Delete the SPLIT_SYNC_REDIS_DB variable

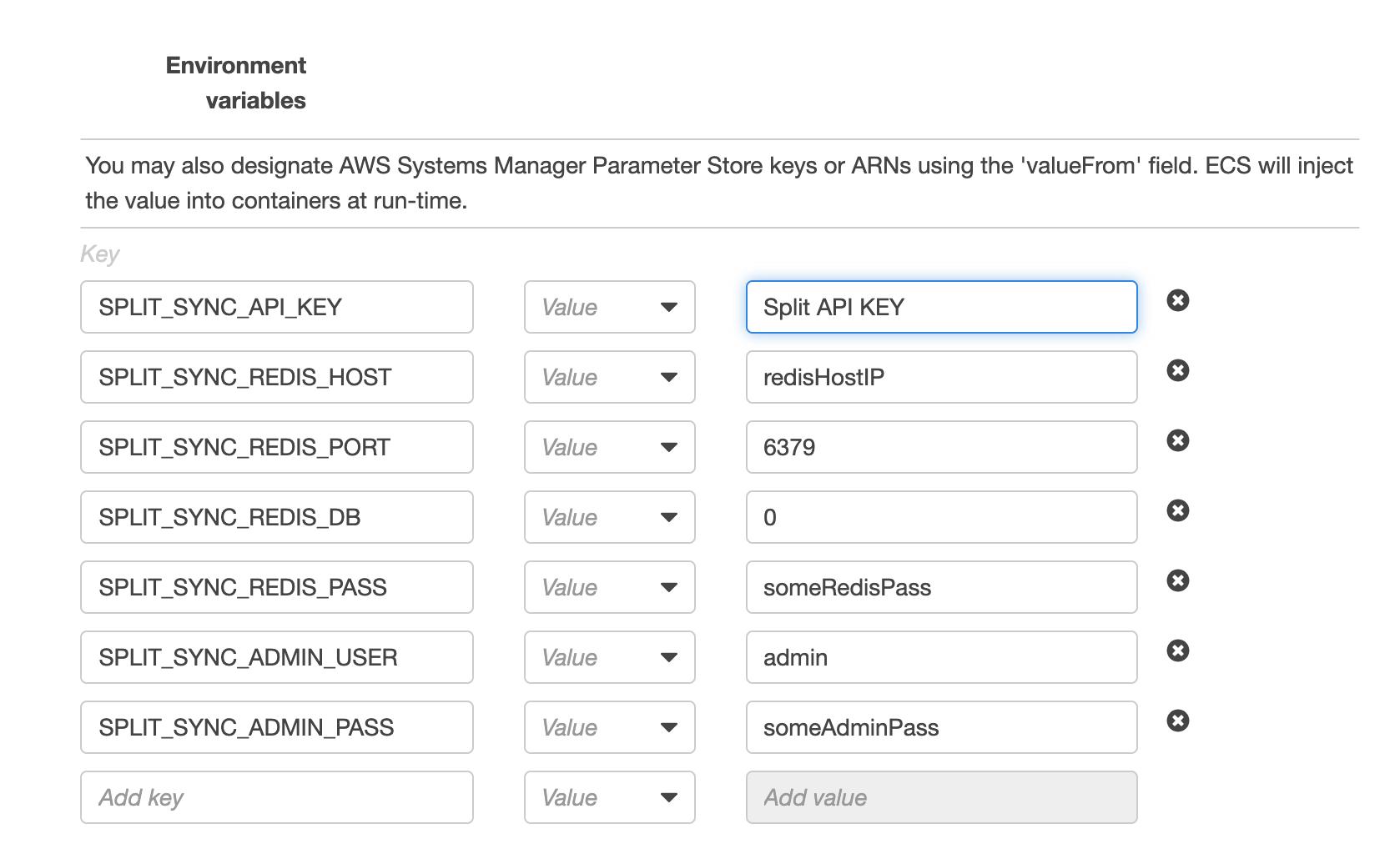[x=1177, y=510]
